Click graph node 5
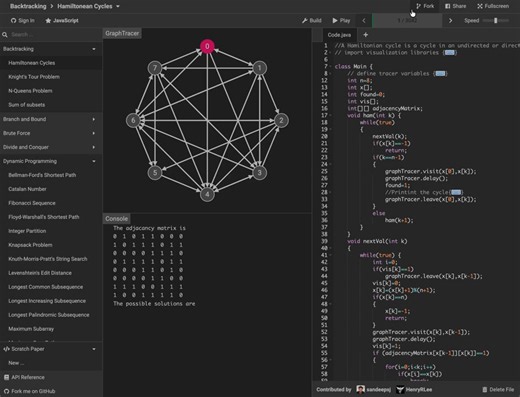The width and height of the screenshot is (520, 397). click(x=155, y=173)
